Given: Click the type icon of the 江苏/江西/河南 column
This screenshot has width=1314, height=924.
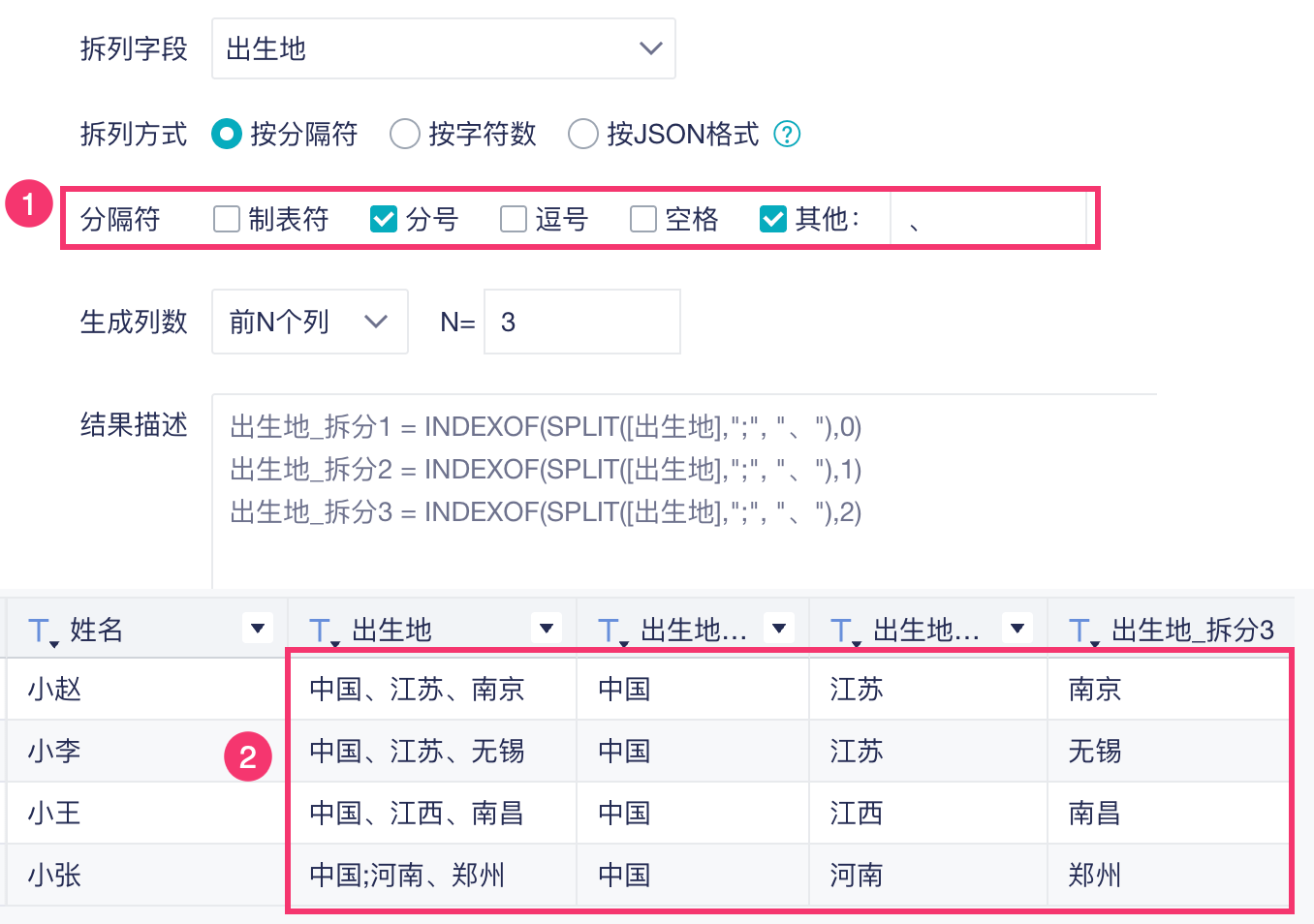Looking at the screenshot, I should tap(843, 631).
